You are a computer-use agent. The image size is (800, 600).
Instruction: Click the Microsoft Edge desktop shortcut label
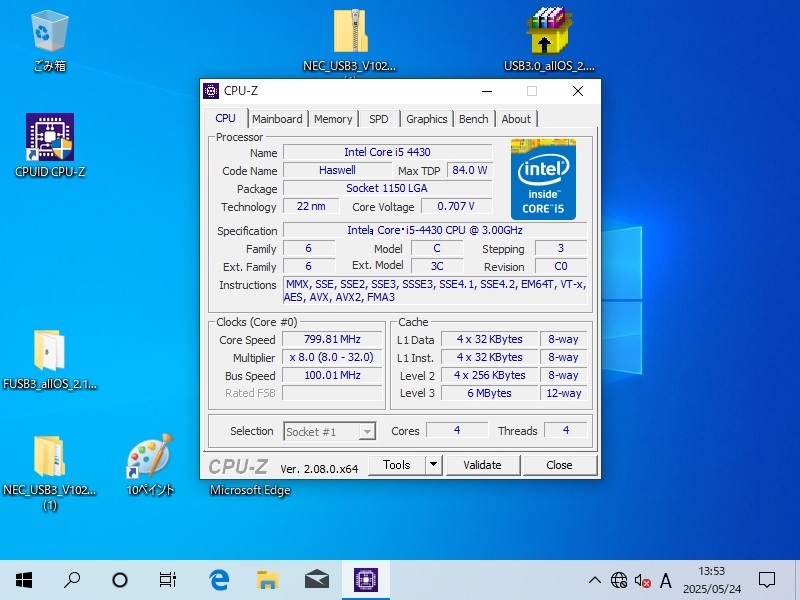click(250, 490)
